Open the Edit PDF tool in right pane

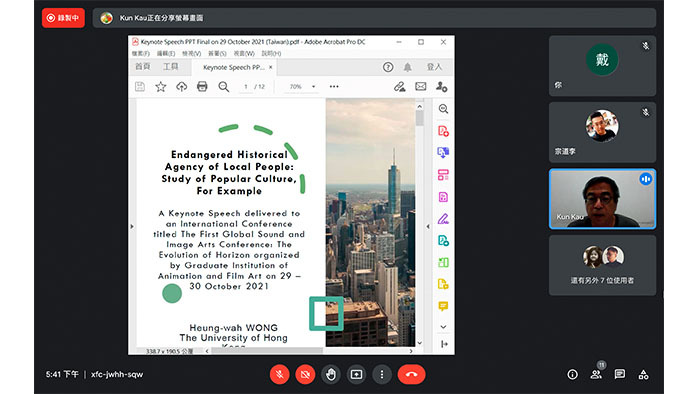pos(443,241)
